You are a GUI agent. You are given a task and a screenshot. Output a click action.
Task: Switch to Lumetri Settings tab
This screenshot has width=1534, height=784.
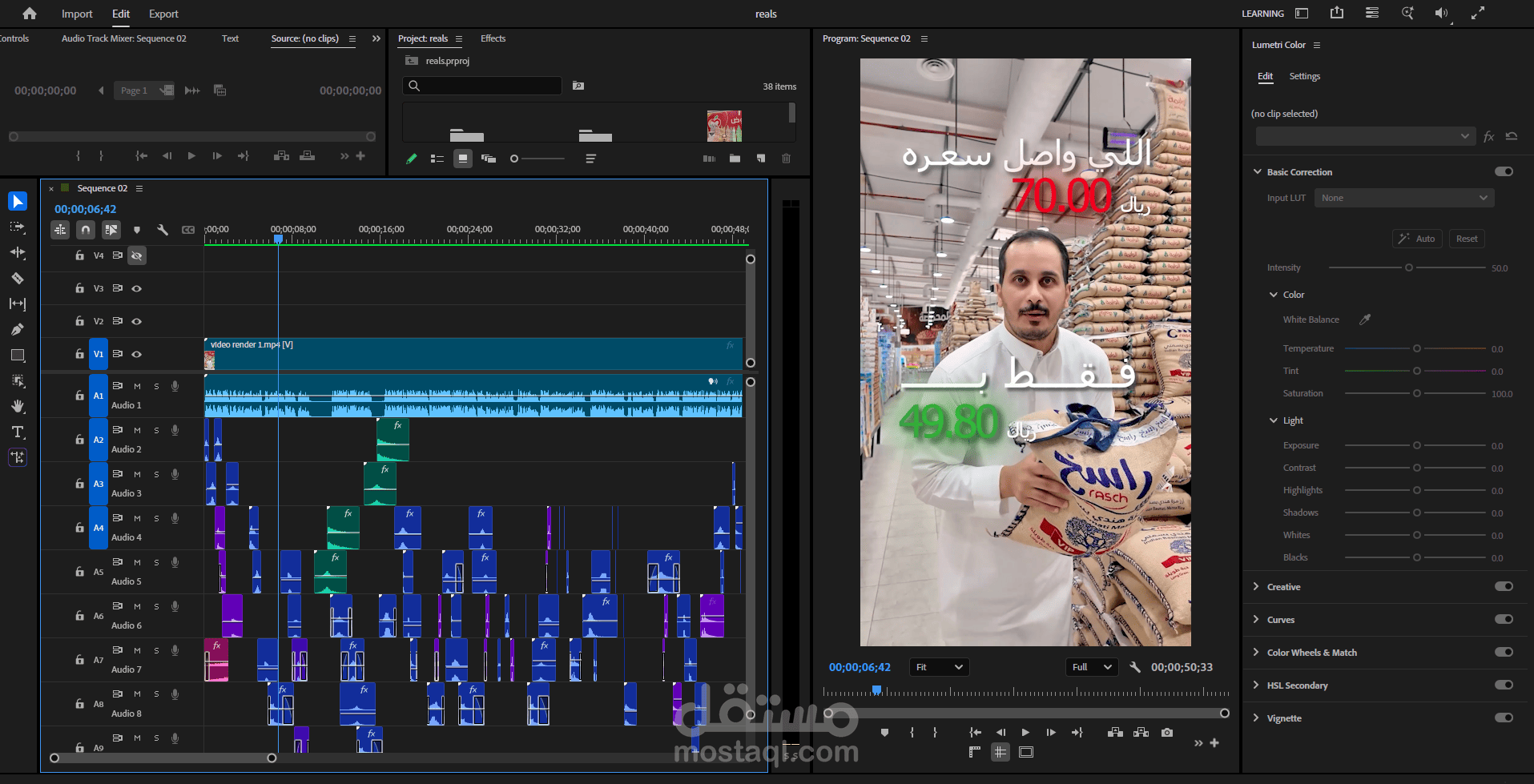[x=1304, y=76]
